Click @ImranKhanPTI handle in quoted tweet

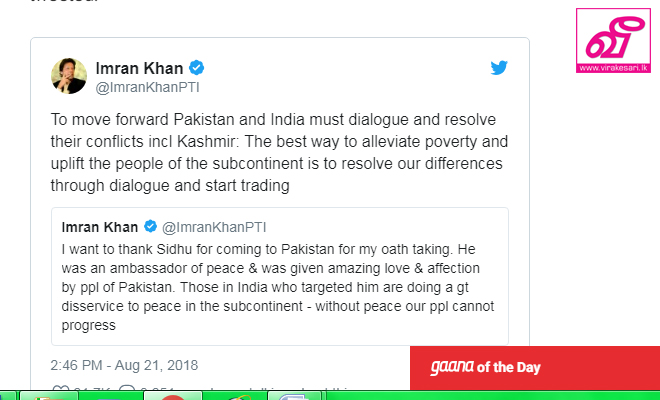click(x=214, y=227)
